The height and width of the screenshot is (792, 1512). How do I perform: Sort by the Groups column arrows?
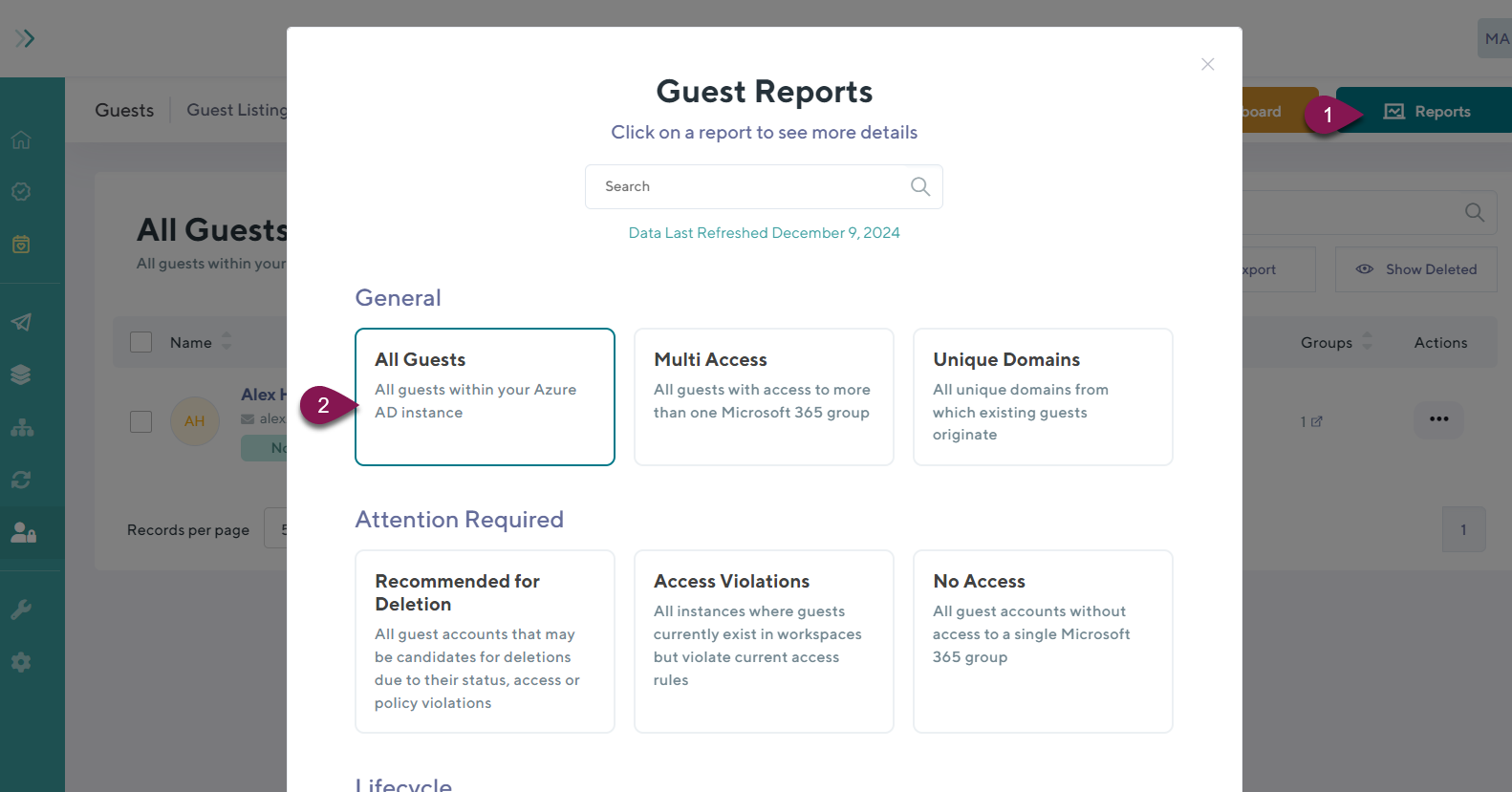pos(1367,342)
